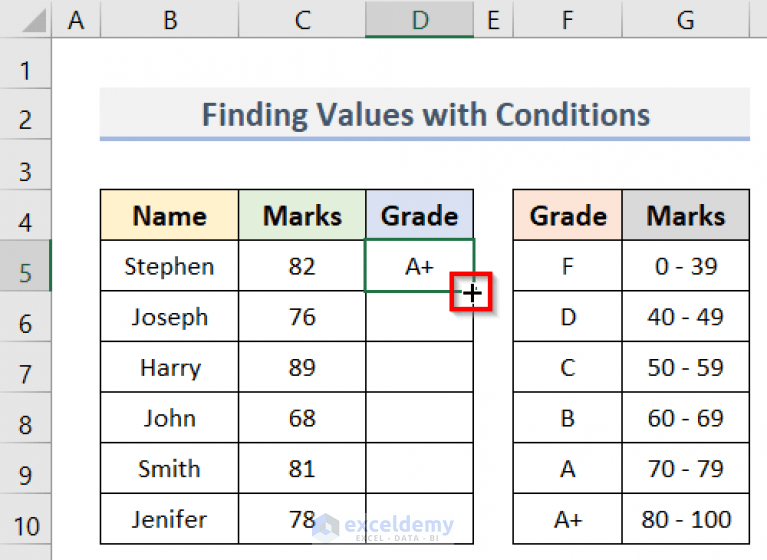Select the marks cell '78'
The image size is (767, 560).
click(x=302, y=519)
